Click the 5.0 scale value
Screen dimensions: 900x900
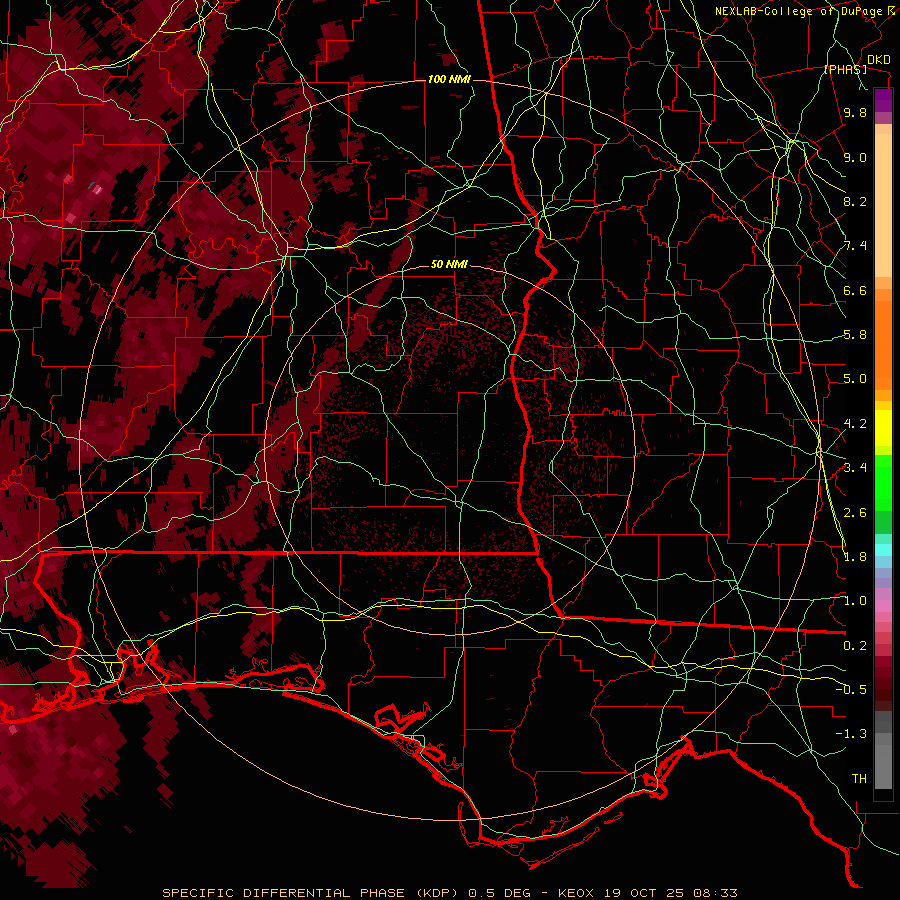pyautogui.click(x=855, y=379)
